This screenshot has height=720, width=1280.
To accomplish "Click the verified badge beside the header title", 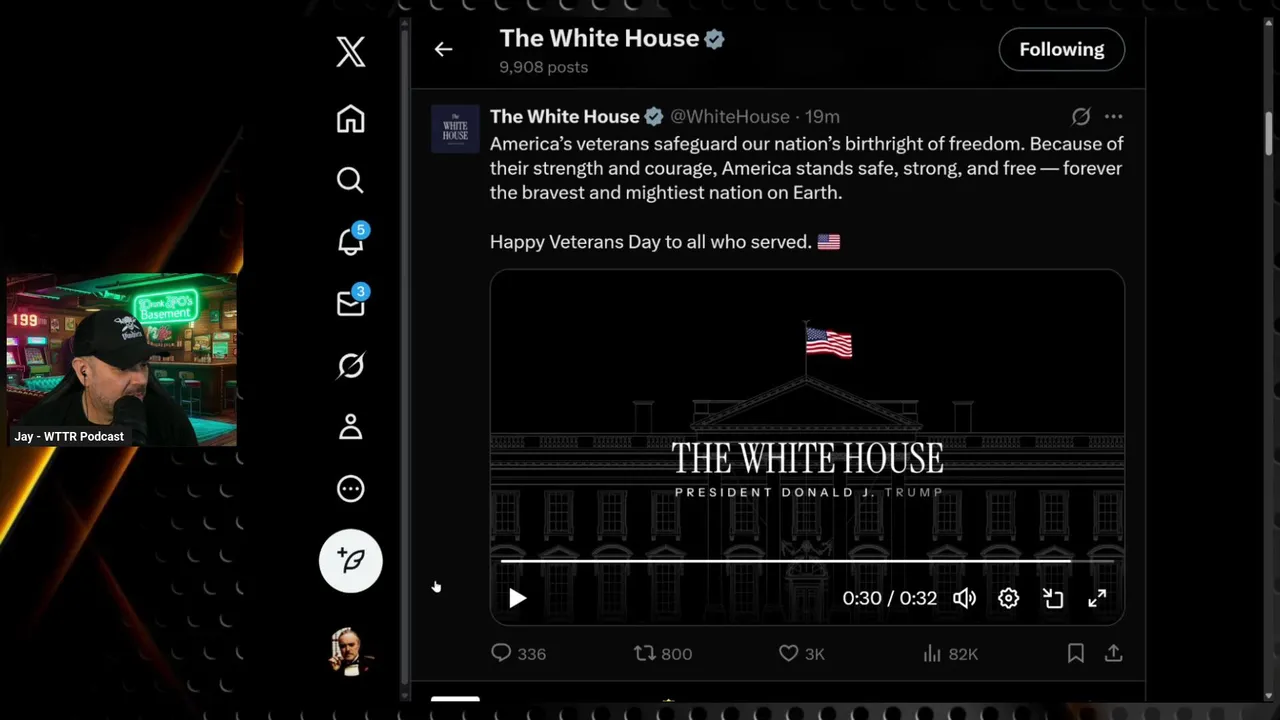I will pyautogui.click(x=715, y=39).
